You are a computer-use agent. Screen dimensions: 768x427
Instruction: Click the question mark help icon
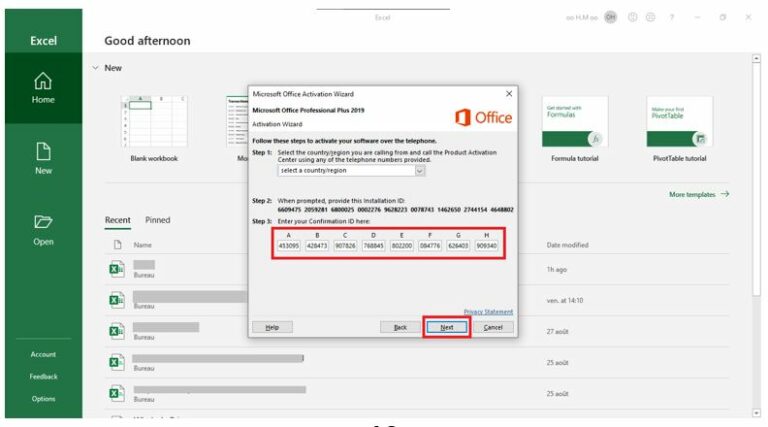pos(670,17)
